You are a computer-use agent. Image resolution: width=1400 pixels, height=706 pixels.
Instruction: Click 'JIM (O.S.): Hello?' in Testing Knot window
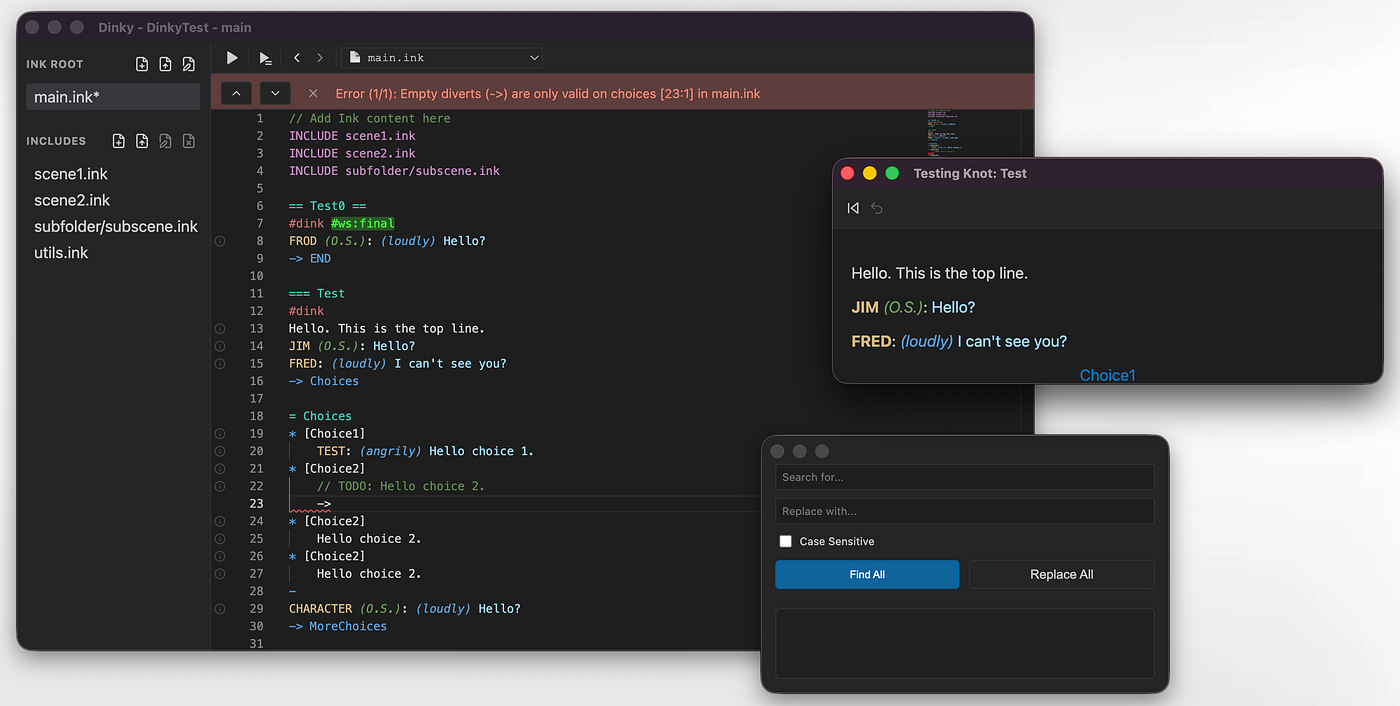(913, 307)
